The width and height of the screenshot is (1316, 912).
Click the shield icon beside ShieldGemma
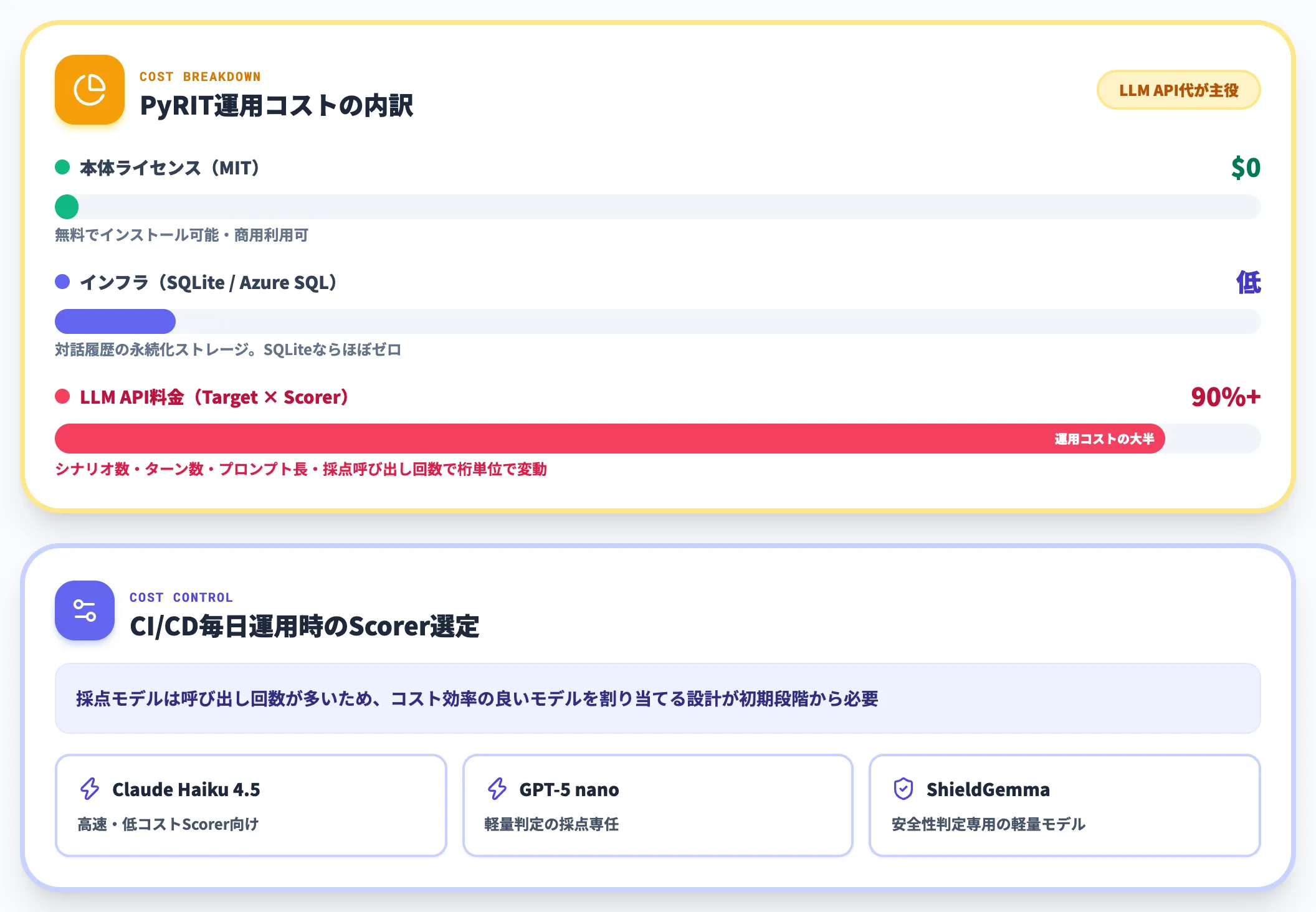904,789
